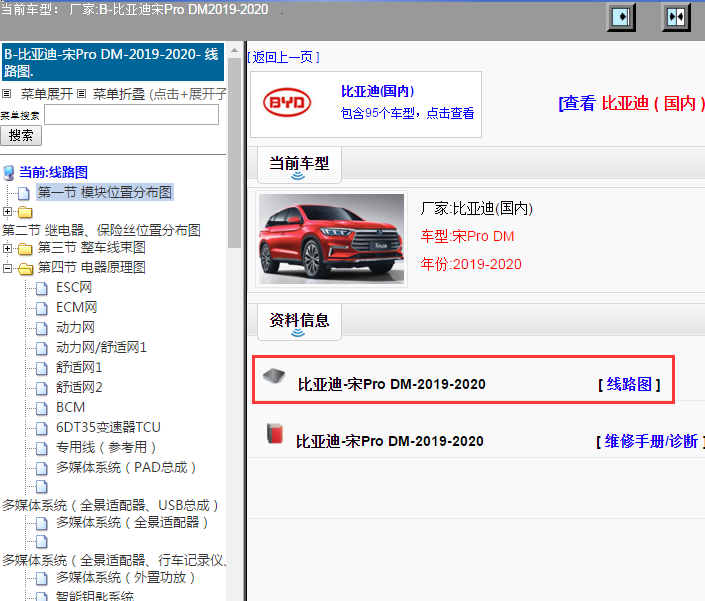Collapse the 第四节 电器原理图 folder

pyautogui.click(x=7, y=268)
